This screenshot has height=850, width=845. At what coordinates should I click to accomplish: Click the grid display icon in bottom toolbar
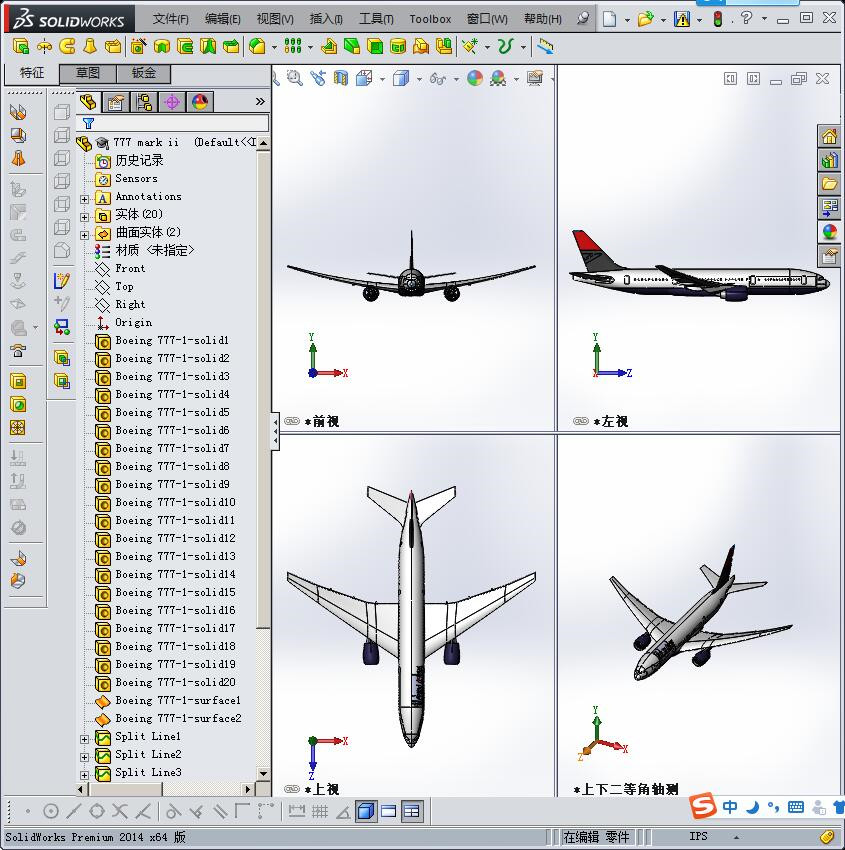(x=319, y=811)
